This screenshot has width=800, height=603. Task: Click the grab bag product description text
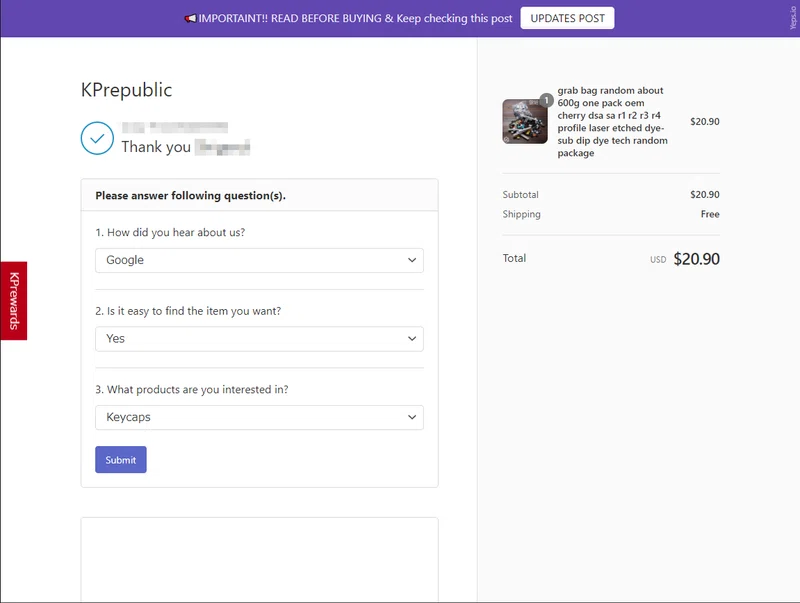pos(612,121)
